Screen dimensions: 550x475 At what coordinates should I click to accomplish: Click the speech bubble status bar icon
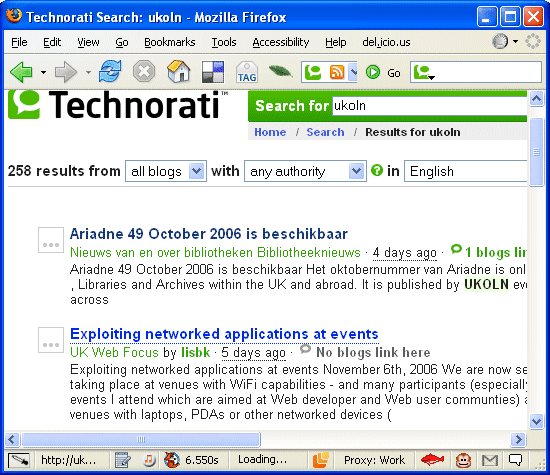516,460
